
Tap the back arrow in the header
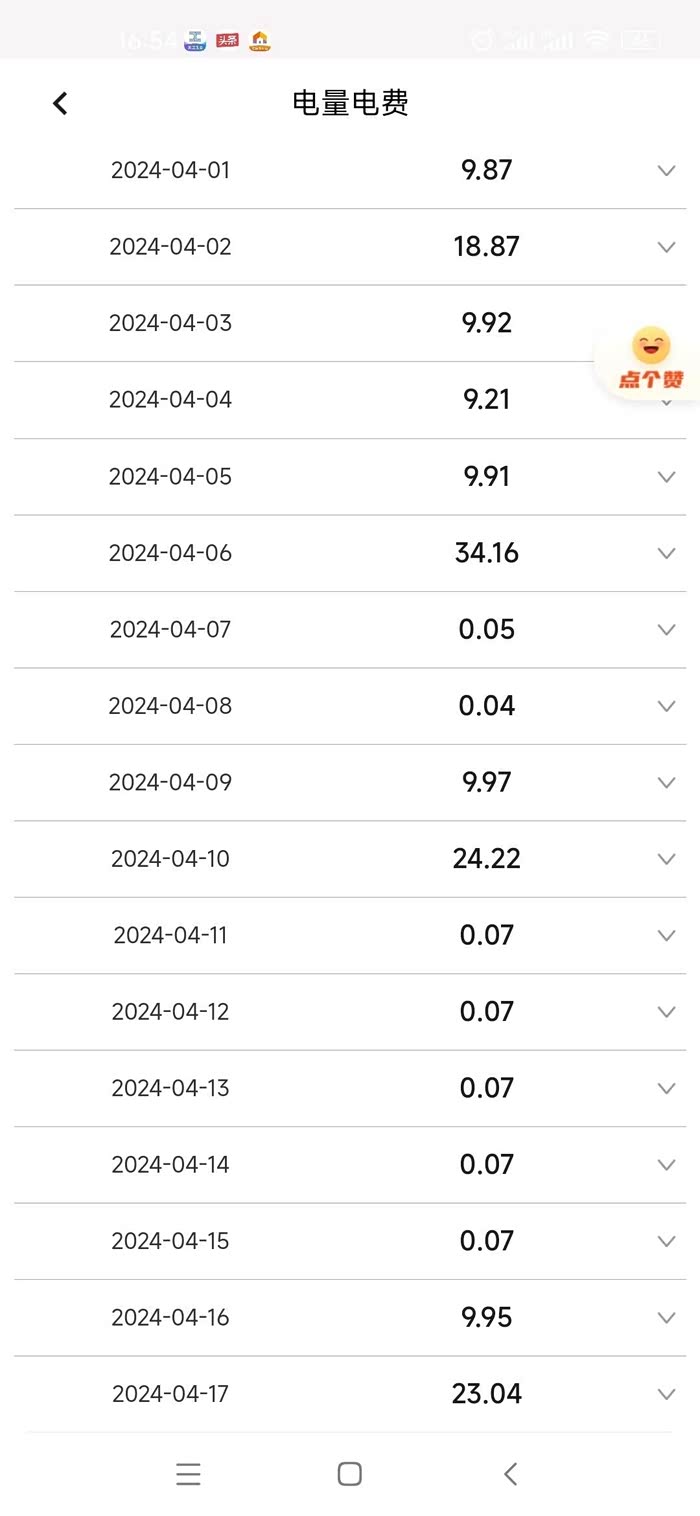60,103
